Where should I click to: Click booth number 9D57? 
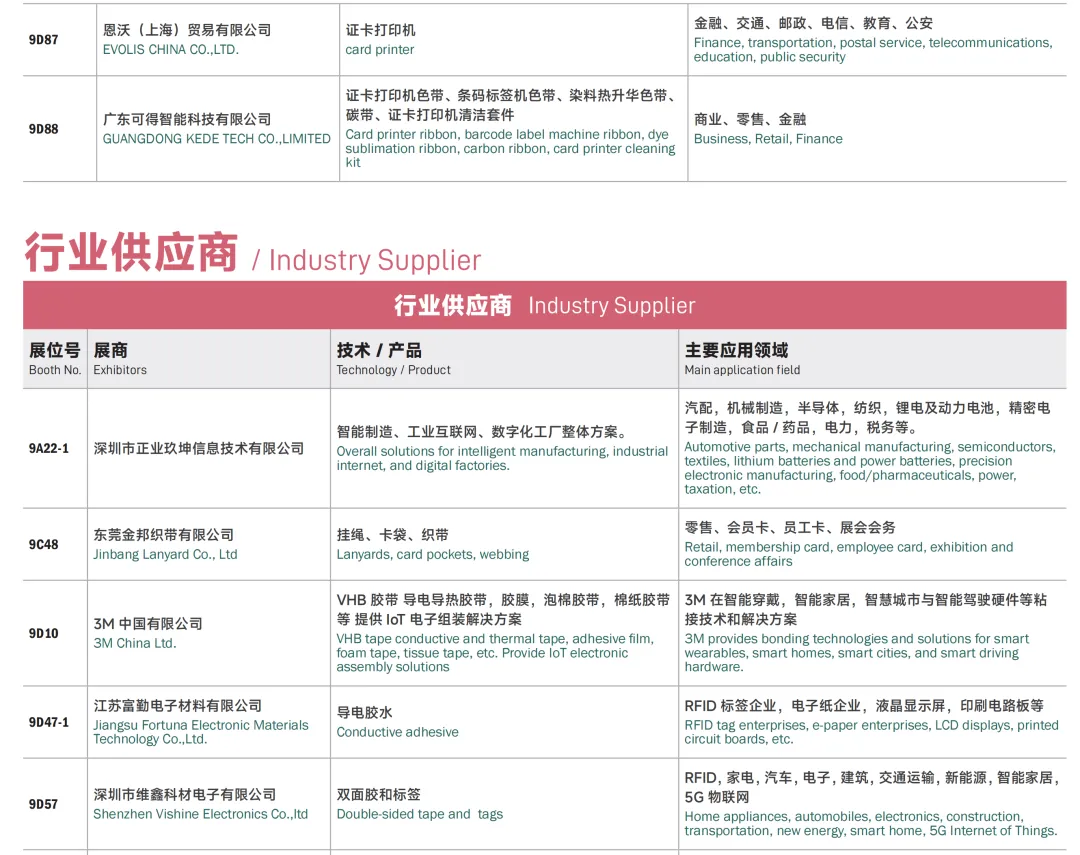pyautogui.click(x=43, y=804)
